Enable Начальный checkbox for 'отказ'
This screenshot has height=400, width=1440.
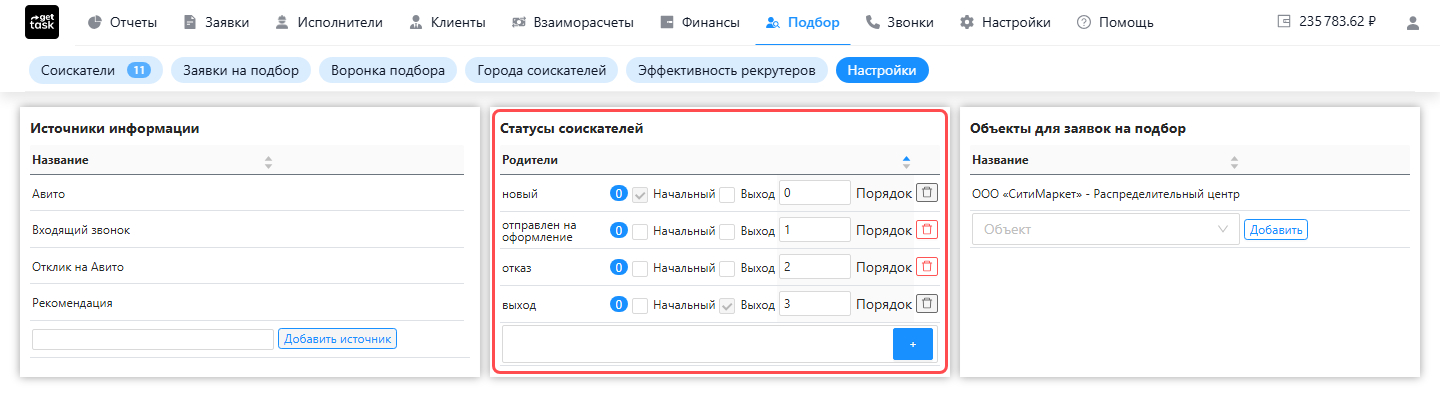point(640,267)
